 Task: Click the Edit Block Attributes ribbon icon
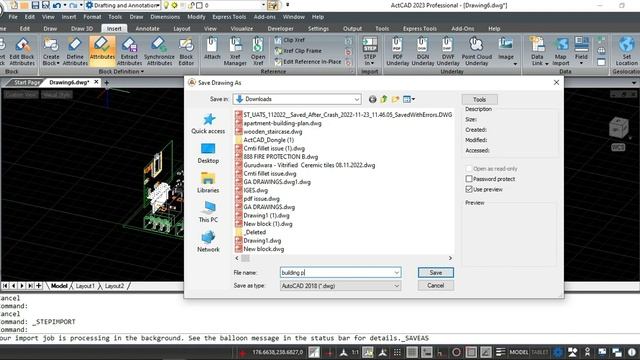click(22, 51)
